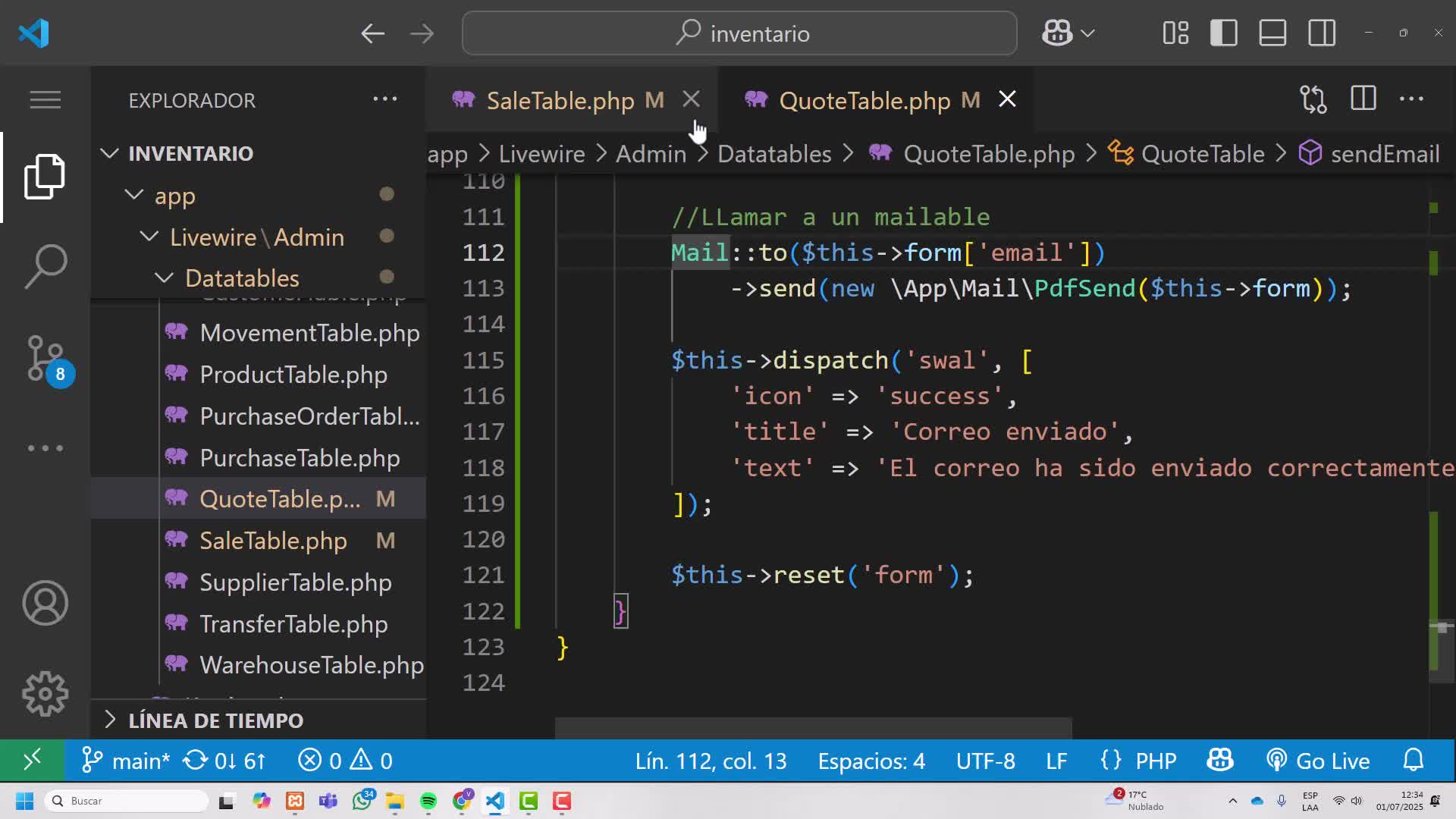The width and height of the screenshot is (1456, 819).
Task: Toggle the secondary side bar
Action: click(x=1322, y=33)
